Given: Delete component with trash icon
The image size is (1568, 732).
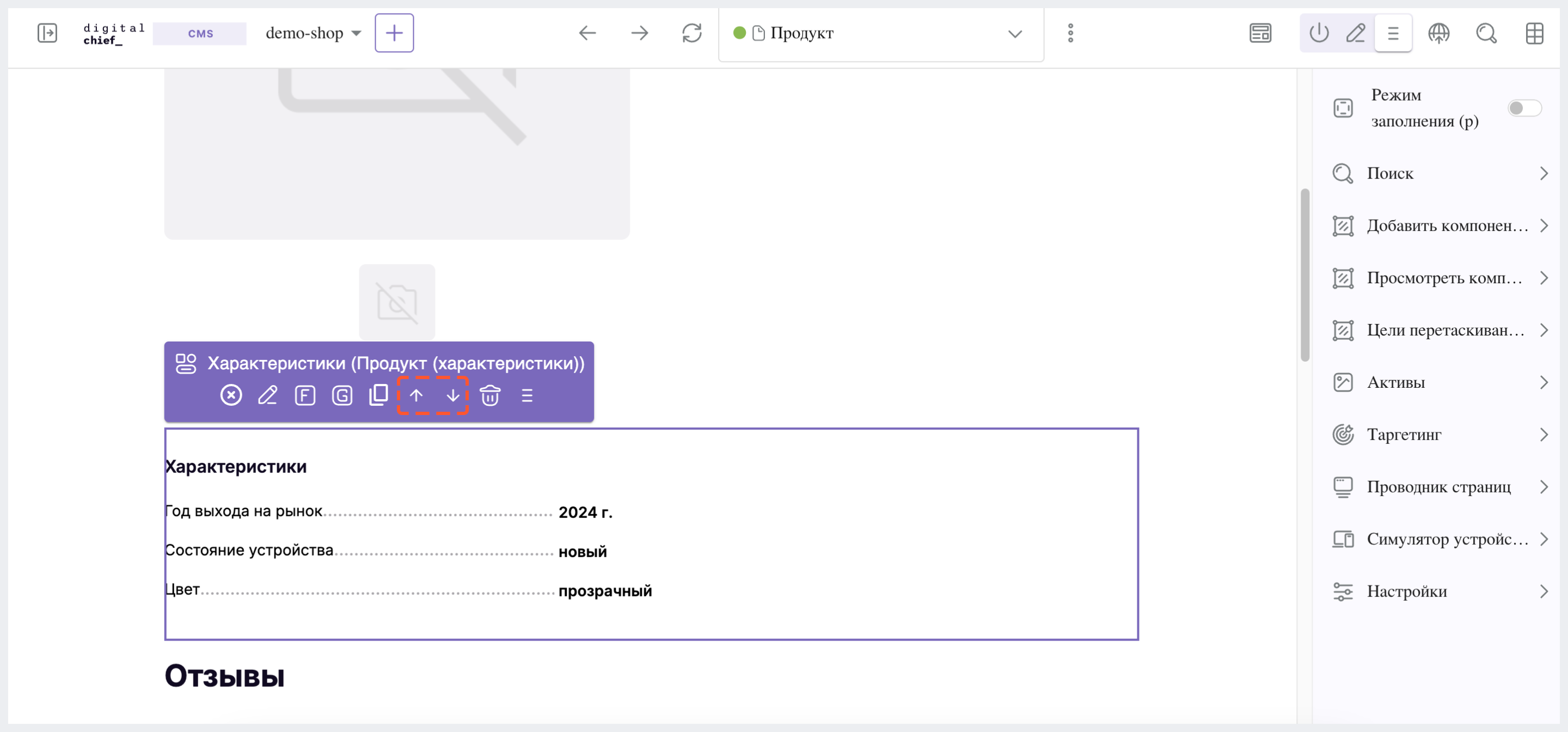Looking at the screenshot, I should (x=490, y=395).
